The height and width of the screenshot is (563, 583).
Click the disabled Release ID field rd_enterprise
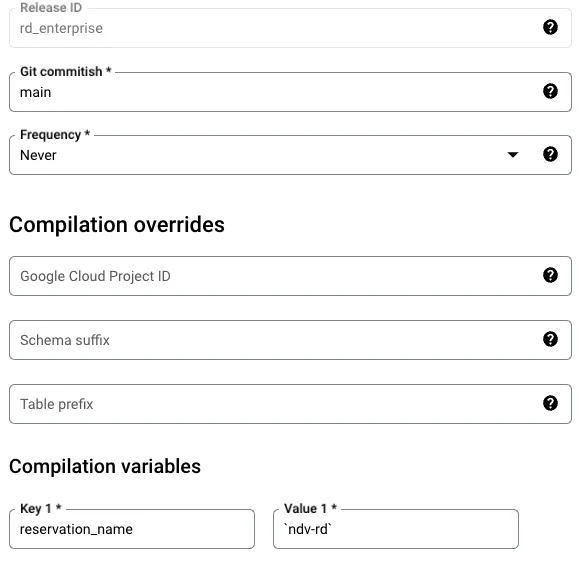coord(290,28)
